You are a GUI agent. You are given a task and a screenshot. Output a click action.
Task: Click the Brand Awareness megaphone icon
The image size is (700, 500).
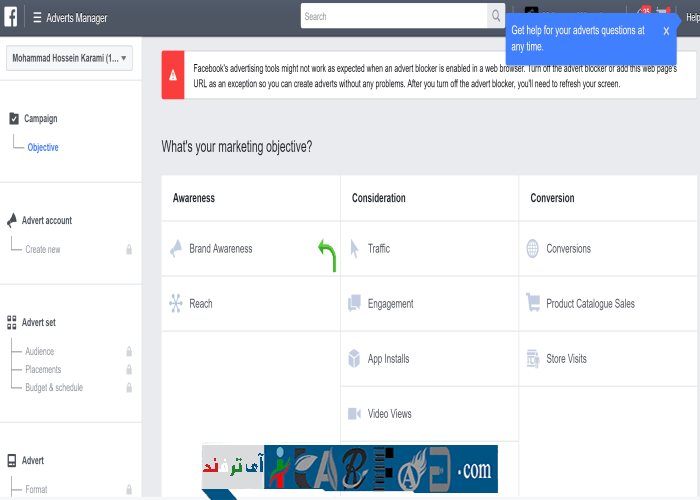[176, 248]
